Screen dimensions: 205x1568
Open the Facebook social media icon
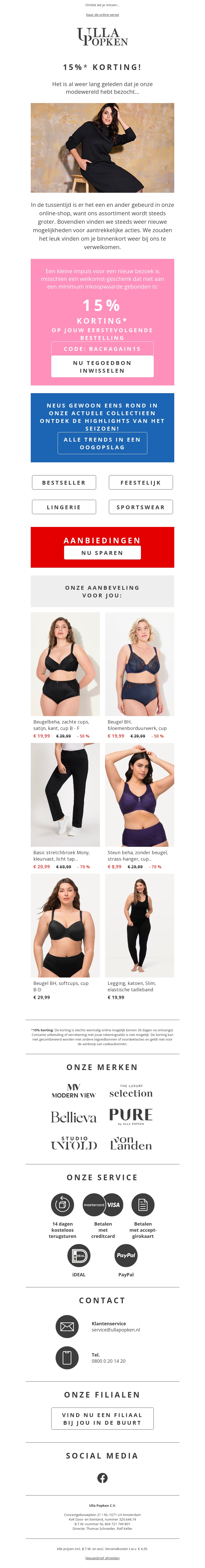[102, 1477]
